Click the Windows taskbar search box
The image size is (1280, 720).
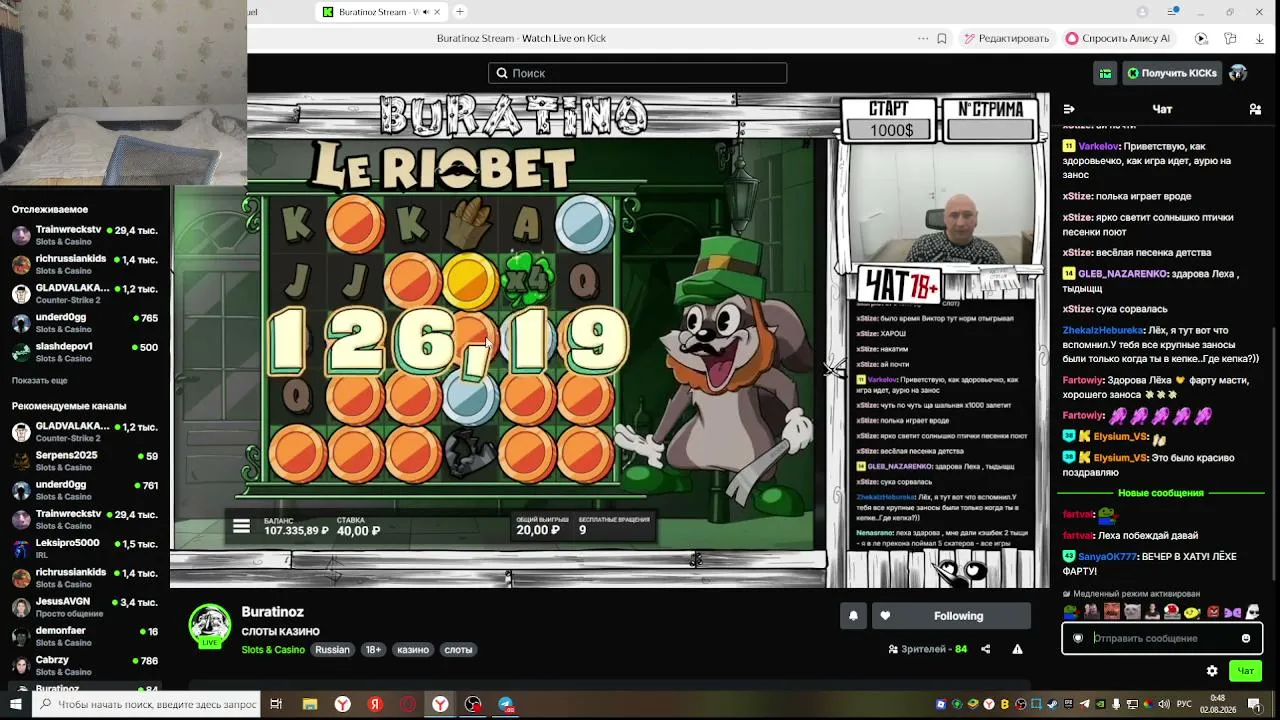147,704
